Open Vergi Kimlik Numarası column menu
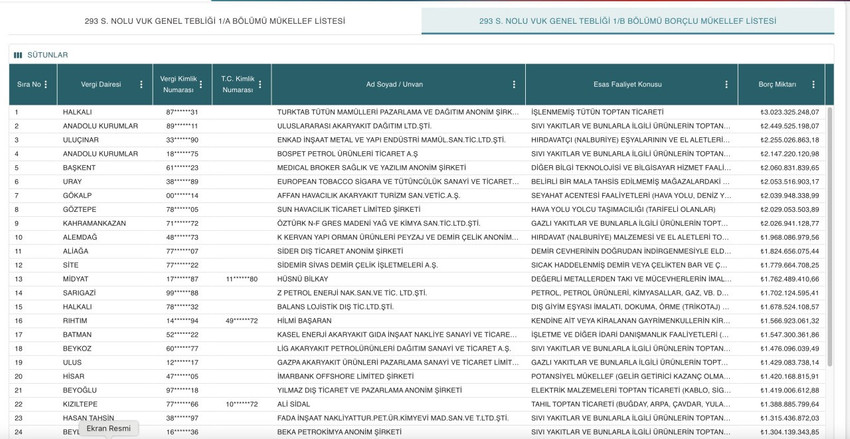 click(201, 85)
